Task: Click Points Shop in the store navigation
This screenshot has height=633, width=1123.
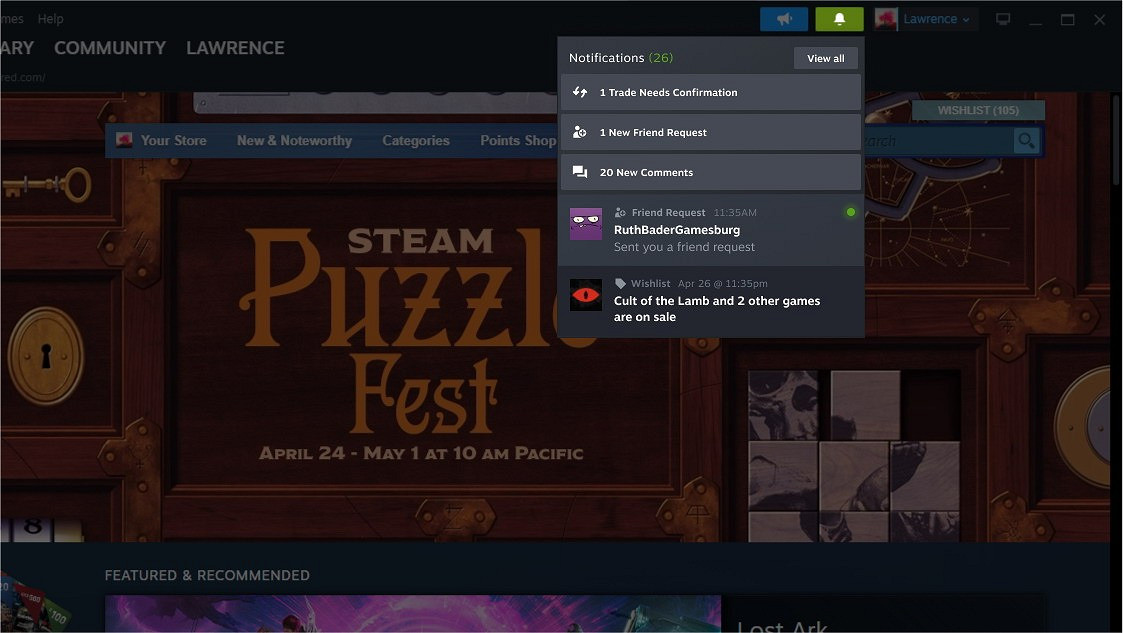Action: click(517, 140)
